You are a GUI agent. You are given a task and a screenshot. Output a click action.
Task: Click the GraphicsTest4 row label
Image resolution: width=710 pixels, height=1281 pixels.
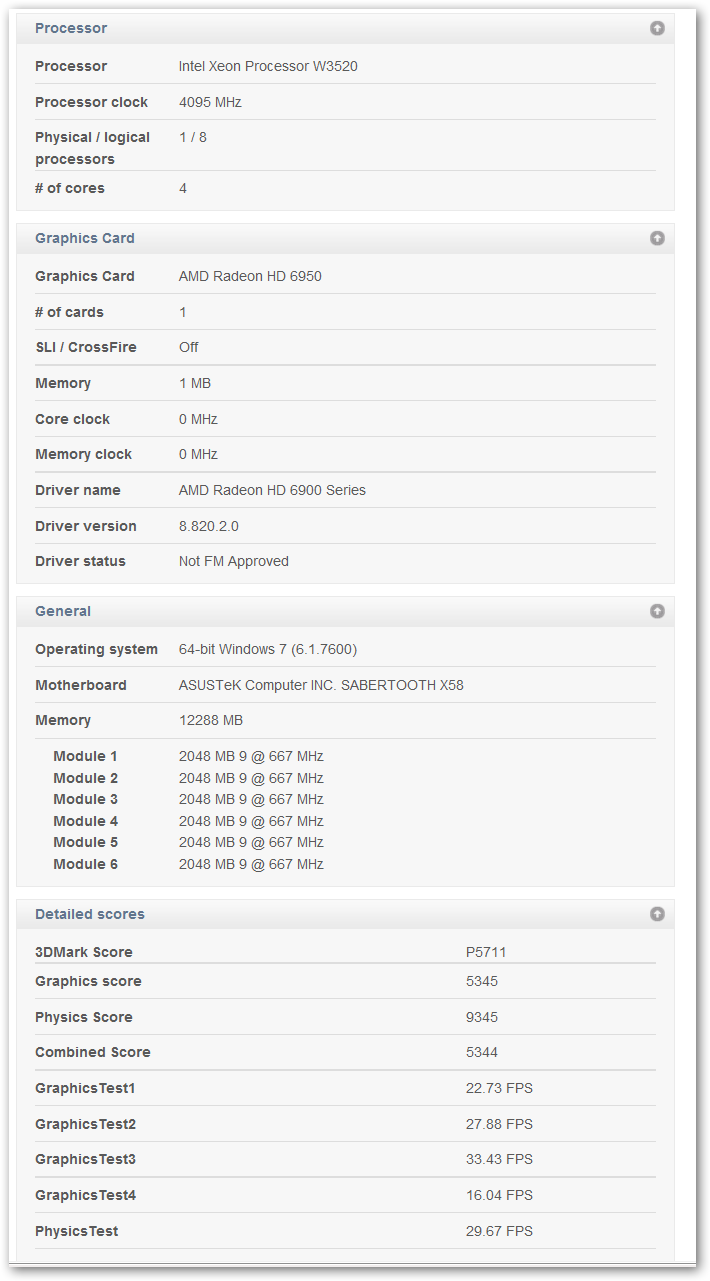(85, 1195)
